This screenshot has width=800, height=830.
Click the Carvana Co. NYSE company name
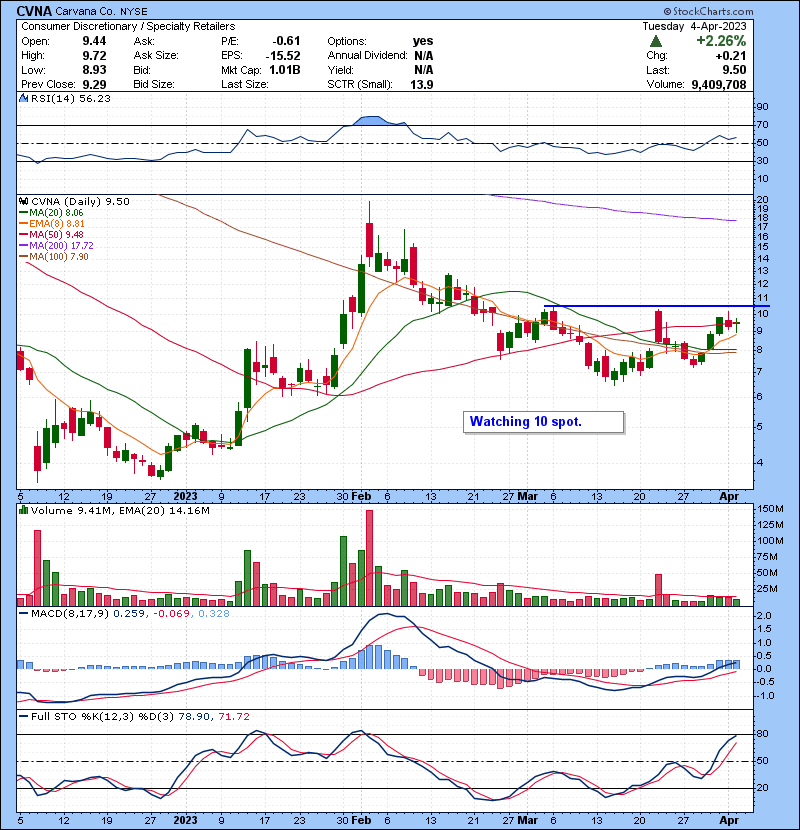[x=101, y=11]
